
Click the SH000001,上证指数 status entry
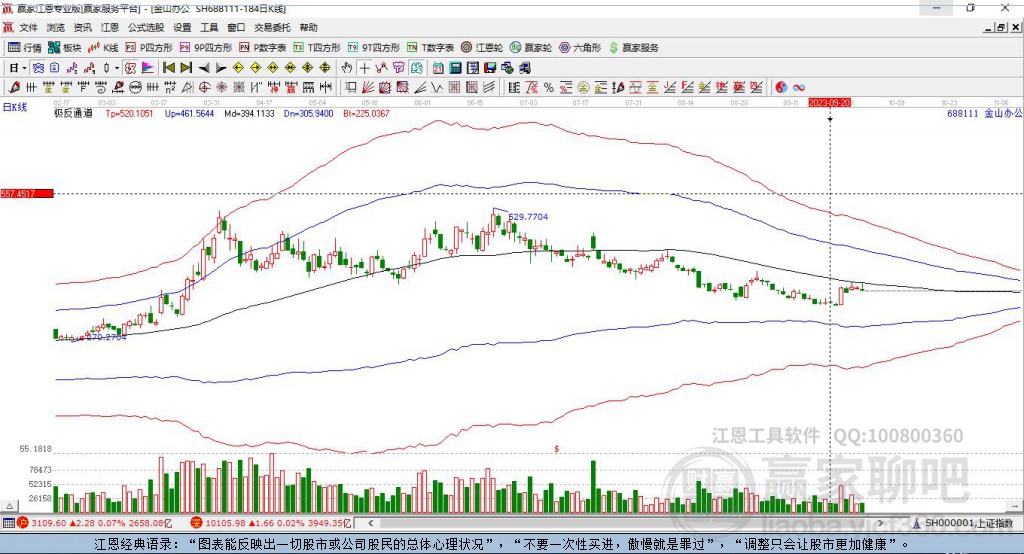pyautogui.click(x=968, y=523)
